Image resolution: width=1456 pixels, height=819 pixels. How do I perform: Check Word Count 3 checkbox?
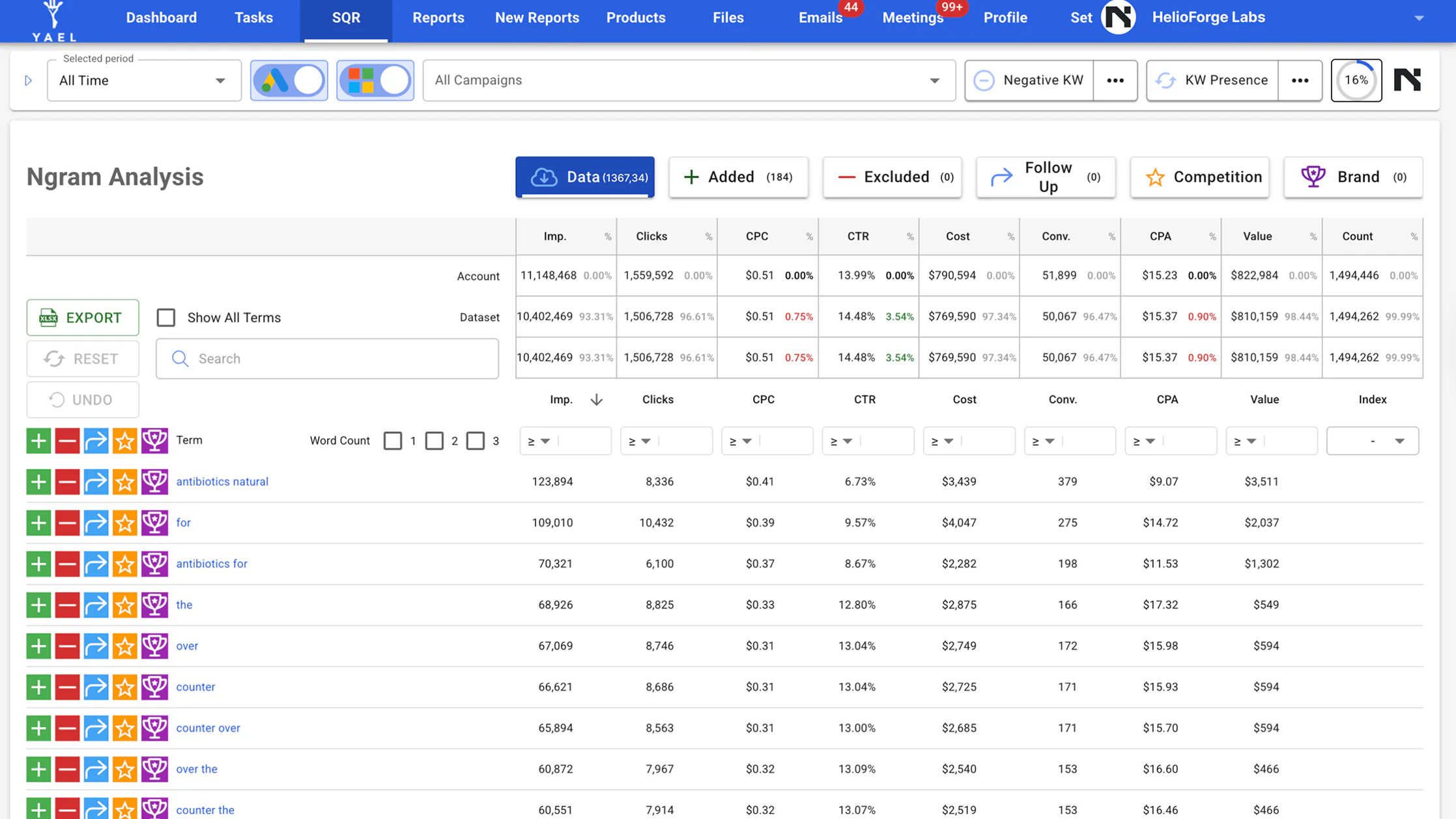[476, 440]
